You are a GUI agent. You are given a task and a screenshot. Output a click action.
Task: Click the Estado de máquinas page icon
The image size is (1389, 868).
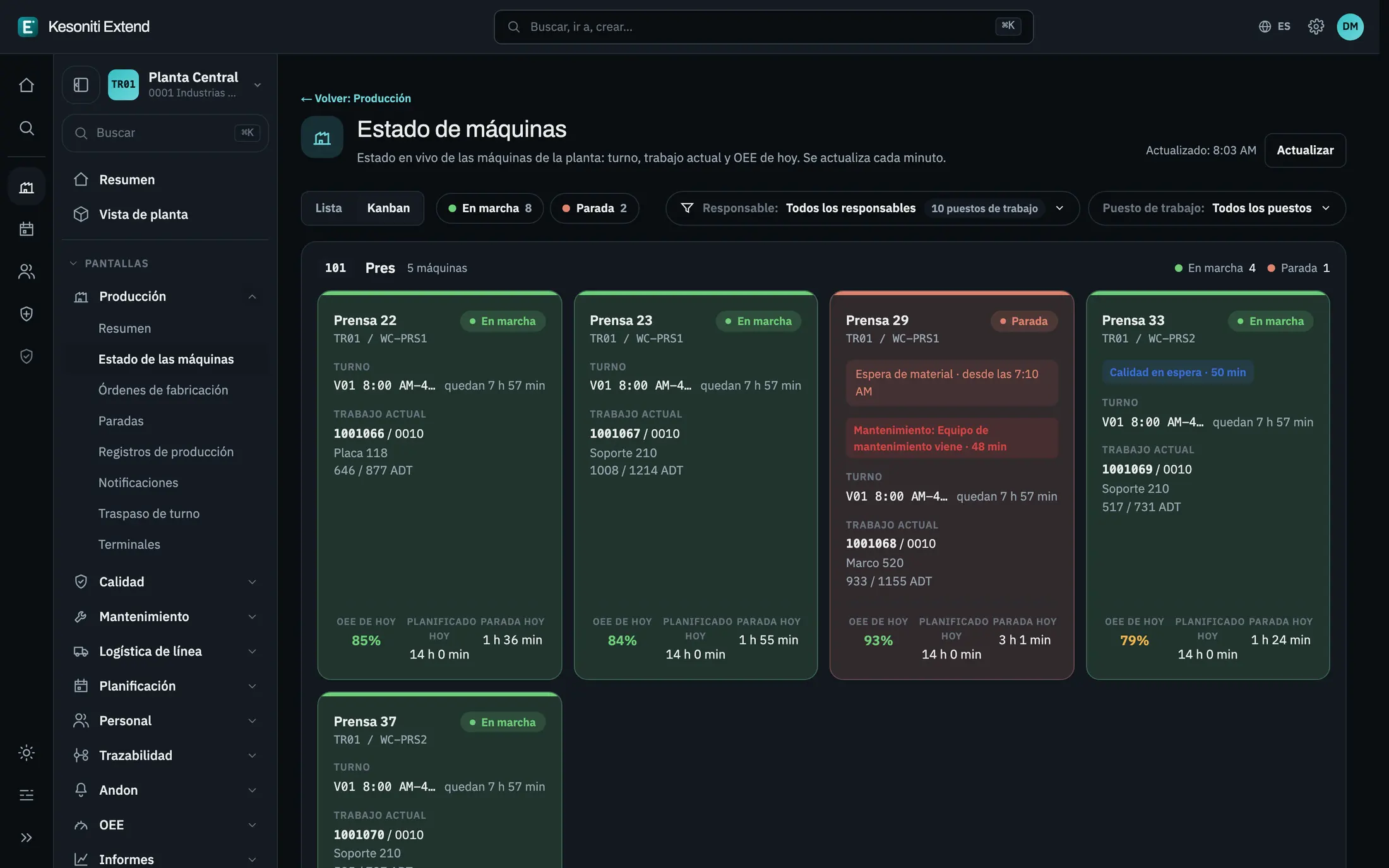(x=322, y=137)
